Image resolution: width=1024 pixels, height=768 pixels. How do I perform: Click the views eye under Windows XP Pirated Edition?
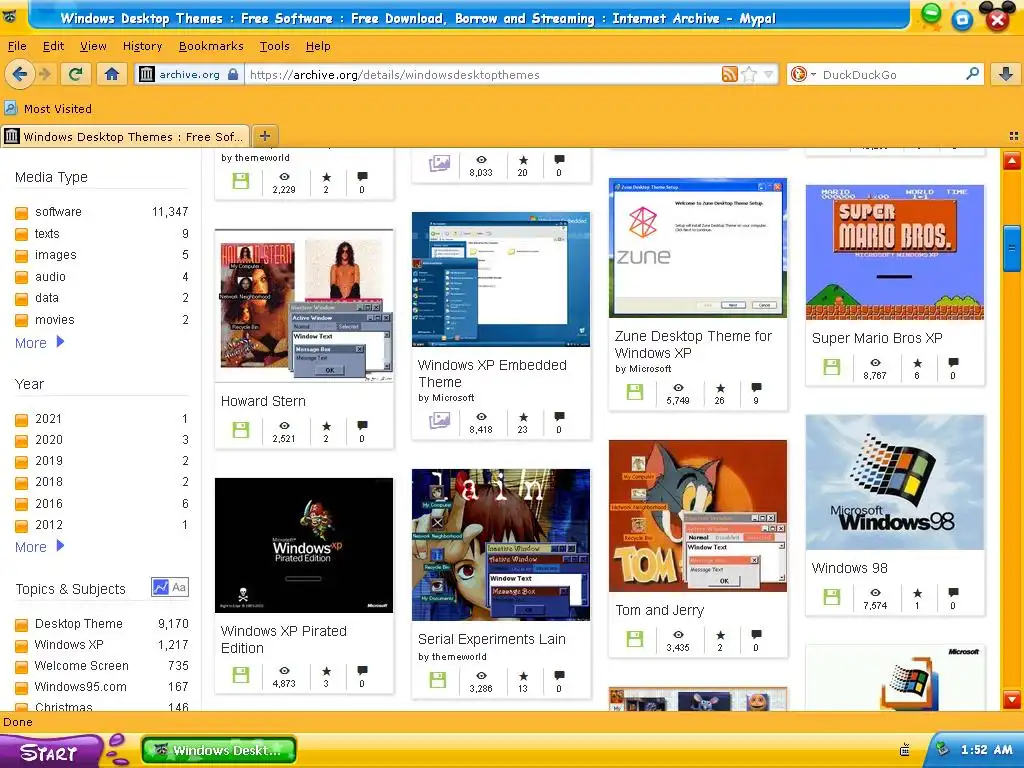pyautogui.click(x=284, y=671)
